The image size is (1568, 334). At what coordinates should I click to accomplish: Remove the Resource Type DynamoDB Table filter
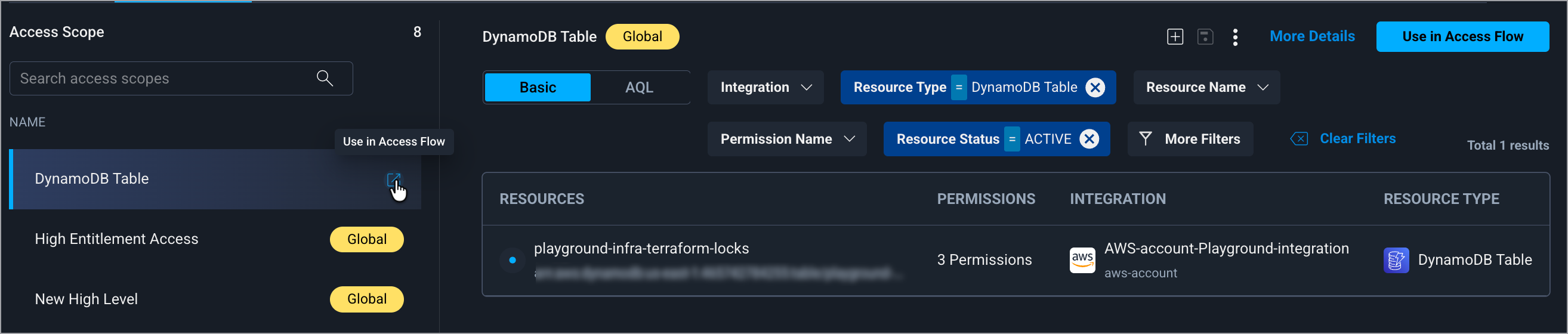(1095, 88)
